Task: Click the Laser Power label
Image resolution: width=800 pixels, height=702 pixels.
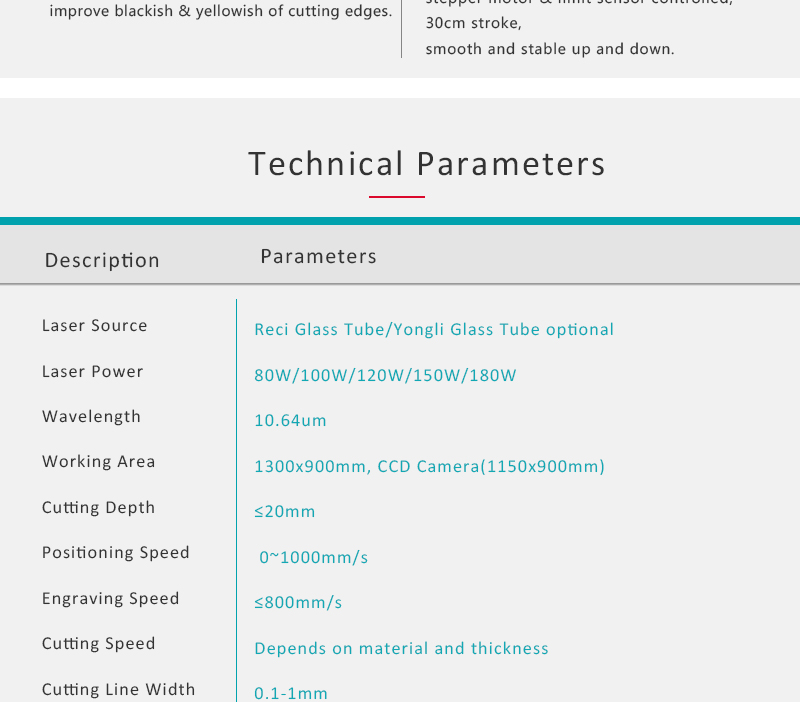Action: (92, 371)
